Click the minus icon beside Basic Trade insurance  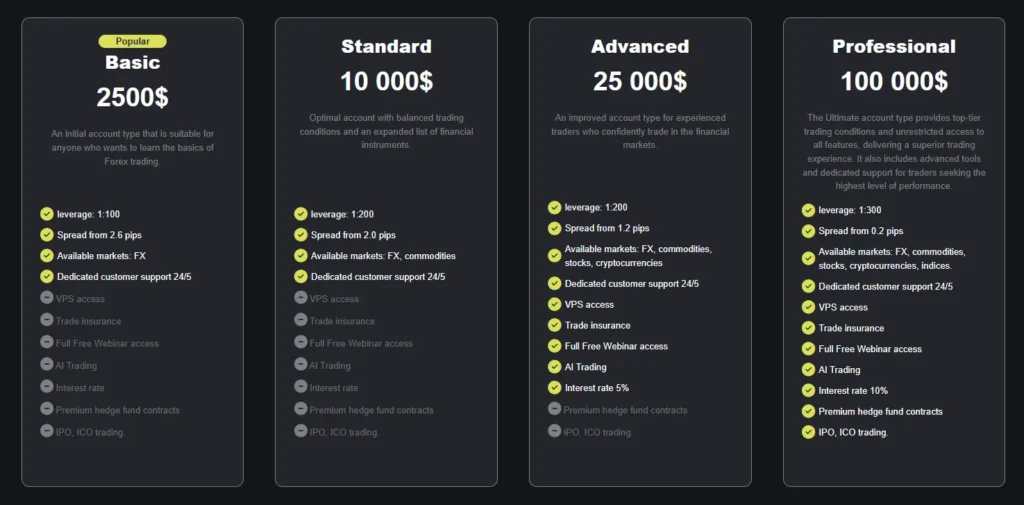pyautogui.click(x=47, y=320)
